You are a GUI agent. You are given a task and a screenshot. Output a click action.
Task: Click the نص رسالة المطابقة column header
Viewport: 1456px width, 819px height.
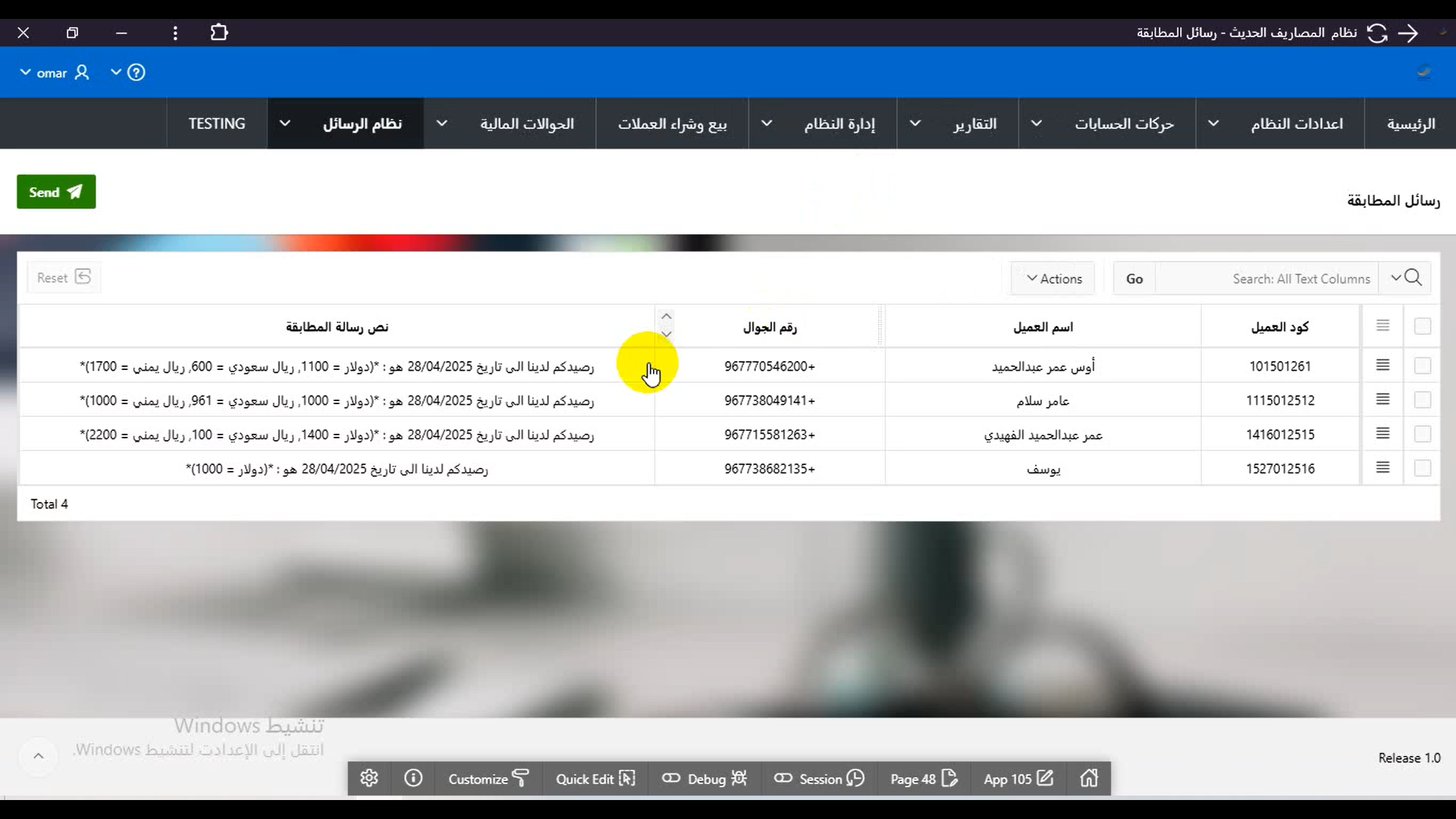tap(337, 327)
